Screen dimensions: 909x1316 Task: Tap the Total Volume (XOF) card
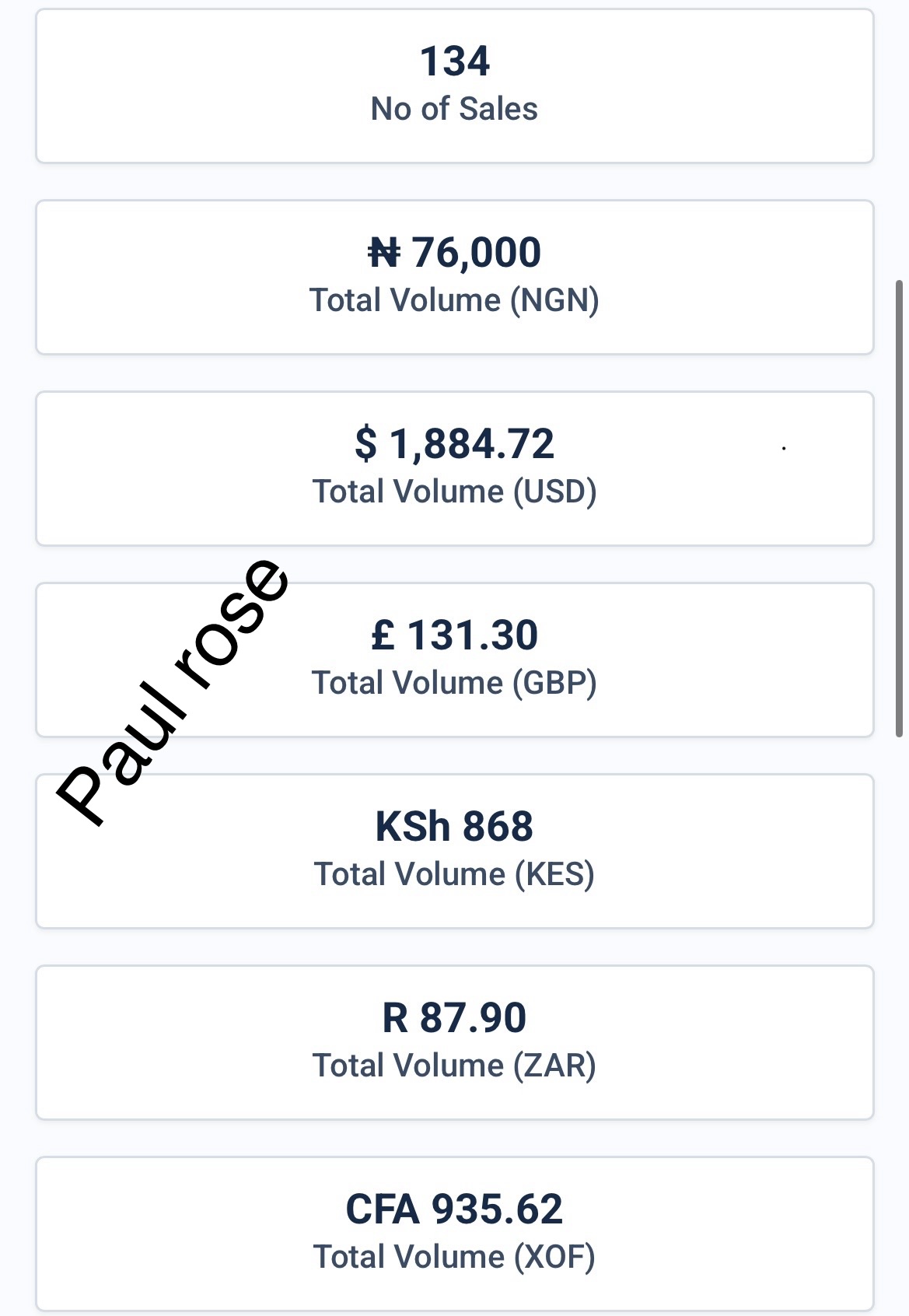tap(455, 1234)
